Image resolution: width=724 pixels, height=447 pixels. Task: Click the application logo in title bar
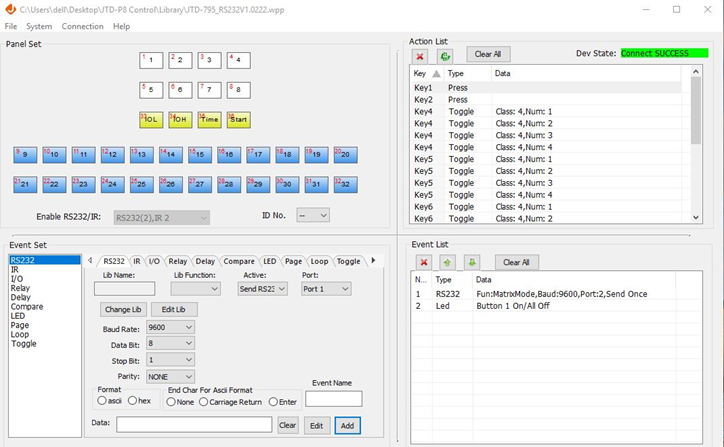pyautogui.click(x=10, y=9)
